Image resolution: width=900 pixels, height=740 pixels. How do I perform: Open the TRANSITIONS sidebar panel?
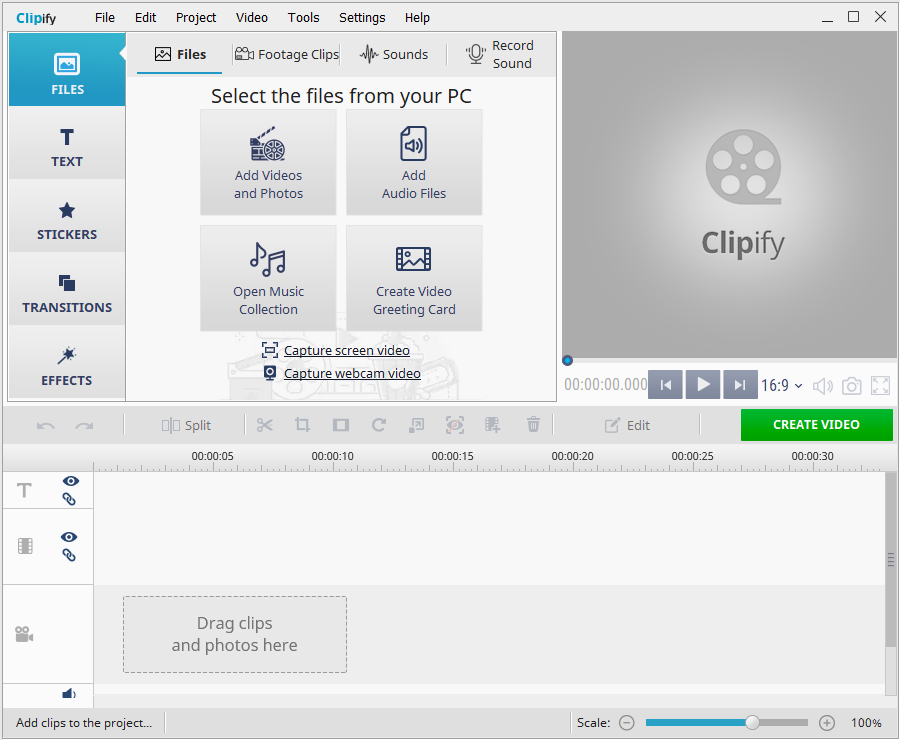(x=67, y=289)
